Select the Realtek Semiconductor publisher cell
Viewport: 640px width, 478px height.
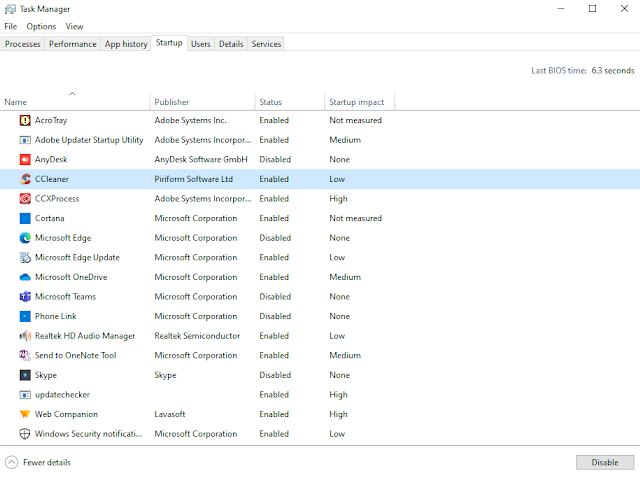197,336
